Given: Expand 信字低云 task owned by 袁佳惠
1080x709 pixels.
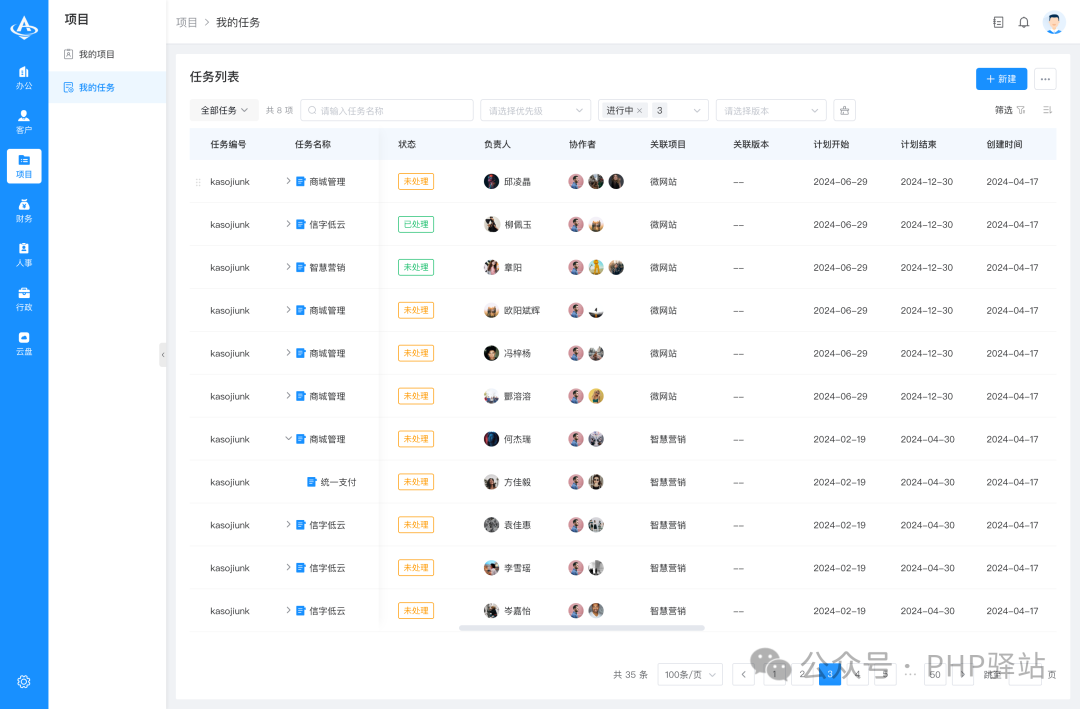Looking at the screenshot, I should coord(289,524).
